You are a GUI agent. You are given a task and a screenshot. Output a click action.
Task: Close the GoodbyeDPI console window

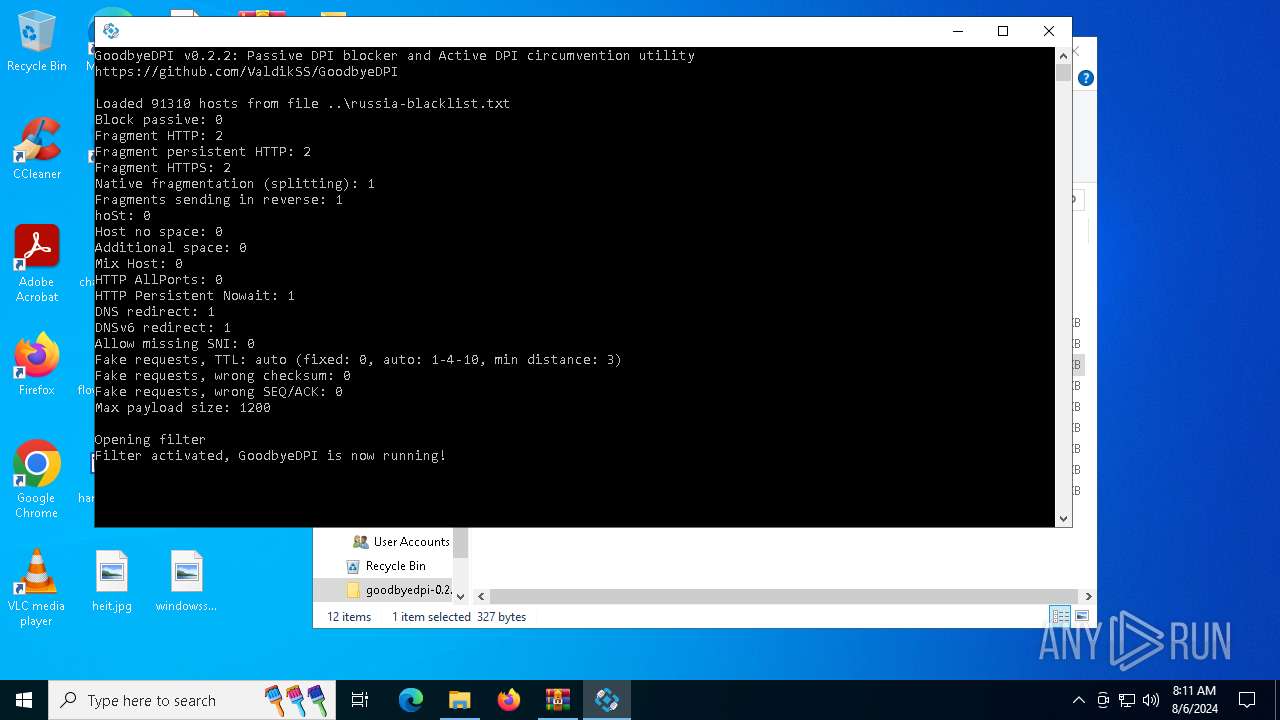click(1049, 31)
